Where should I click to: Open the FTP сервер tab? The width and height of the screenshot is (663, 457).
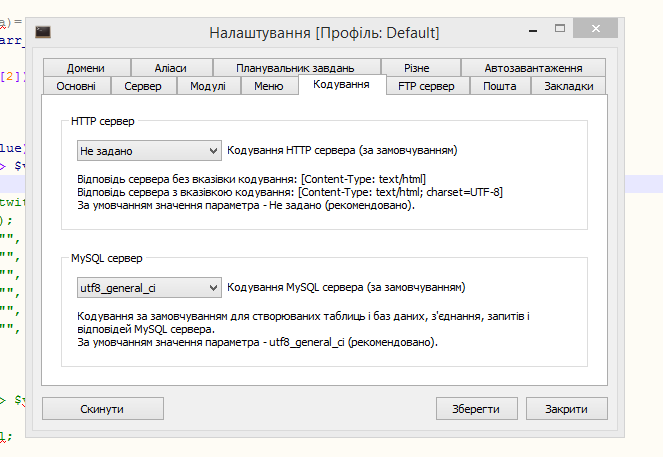(426, 87)
